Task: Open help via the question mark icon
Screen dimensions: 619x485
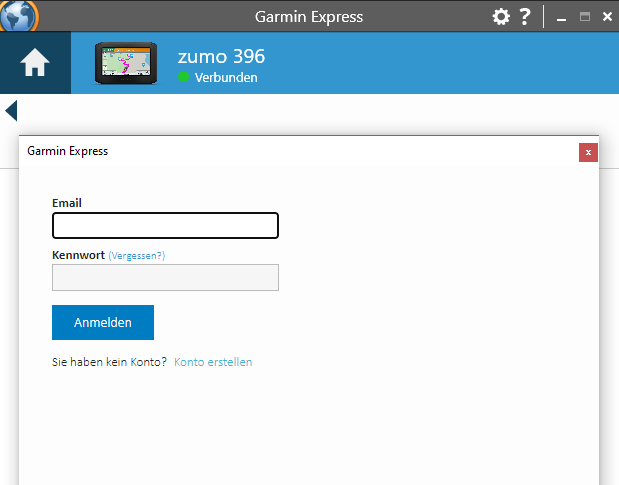Action: tap(525, 17)
